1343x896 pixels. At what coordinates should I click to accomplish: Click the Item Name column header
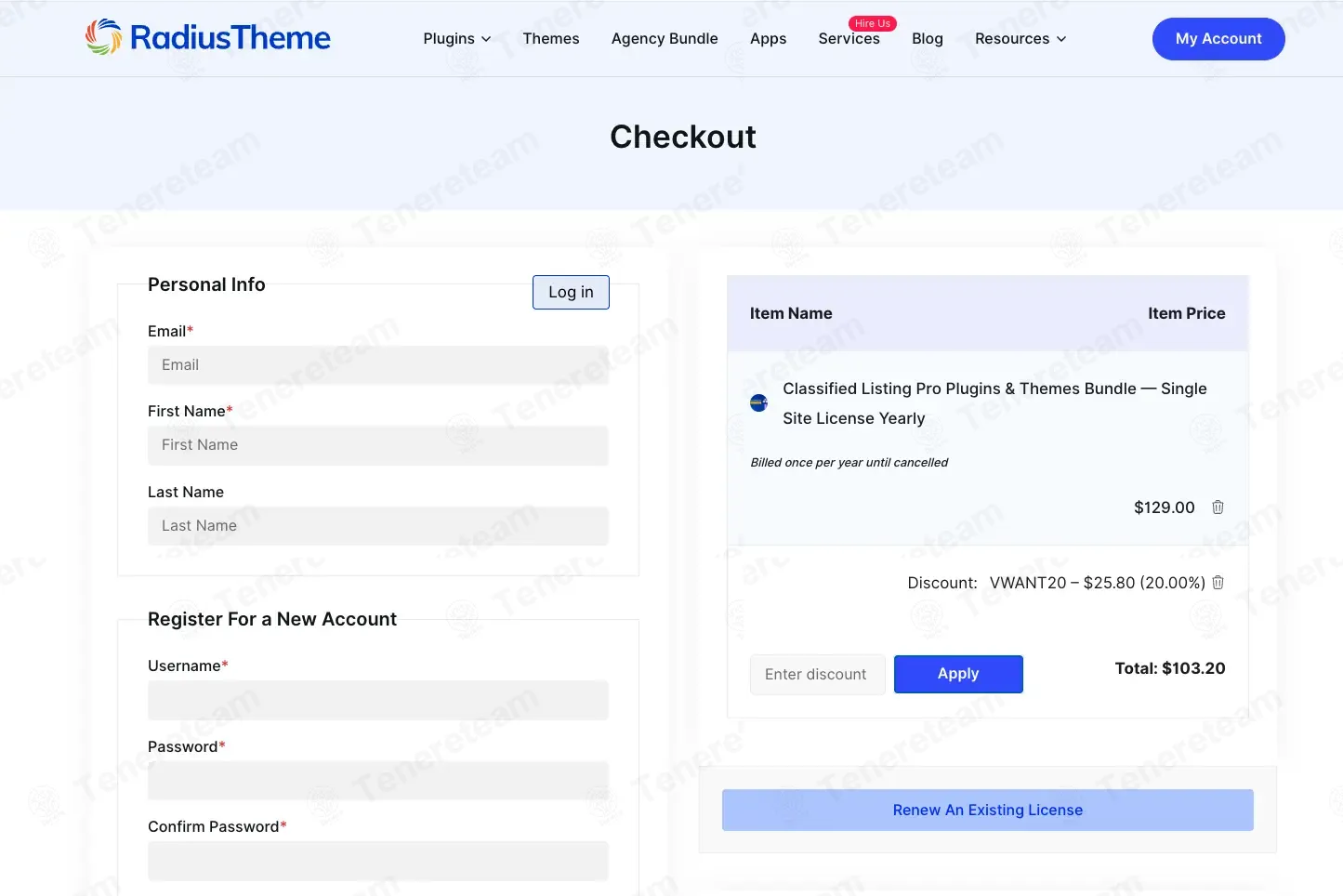[791, 313]
